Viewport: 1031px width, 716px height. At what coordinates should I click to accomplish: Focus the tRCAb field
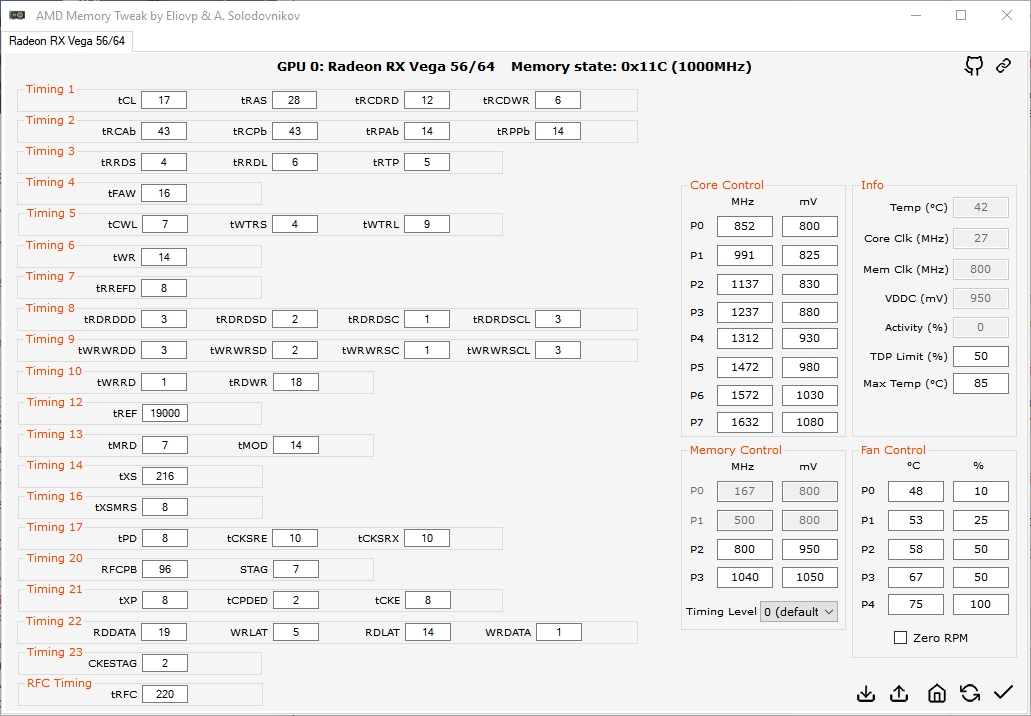pos(164,131)
